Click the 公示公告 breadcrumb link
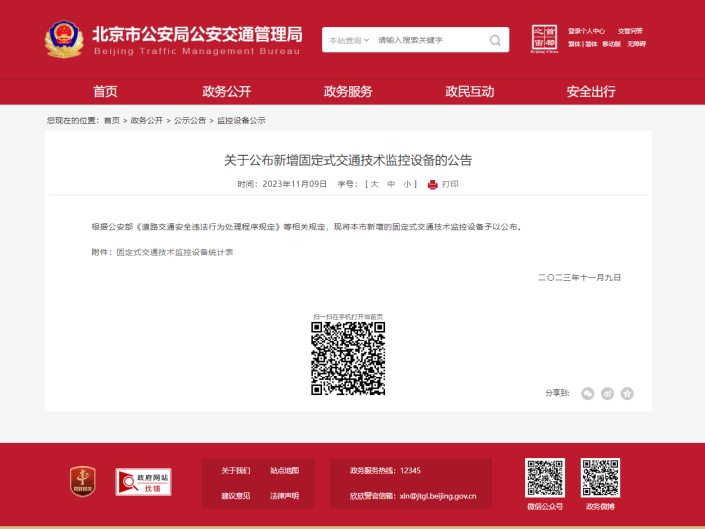The height and width of the screenshot is (529, 705). tap(190, 120)
